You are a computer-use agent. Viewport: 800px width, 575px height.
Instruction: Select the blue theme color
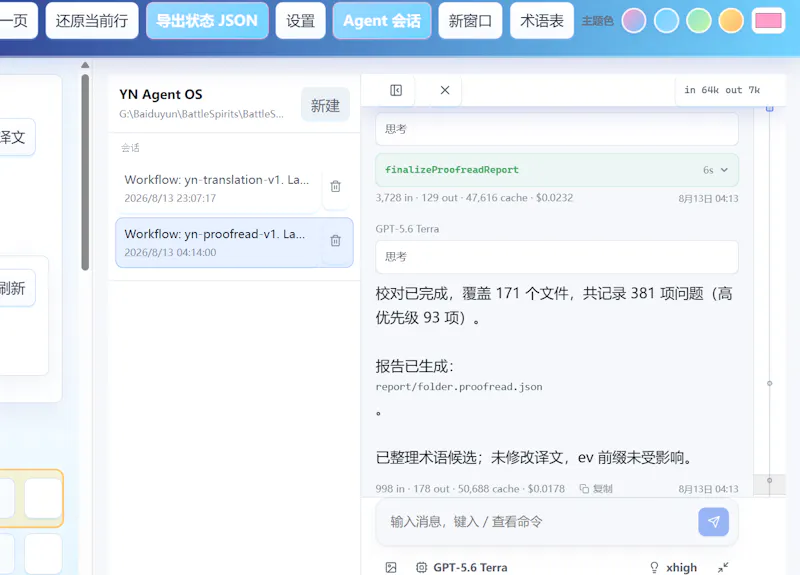[x=666, y=21]
